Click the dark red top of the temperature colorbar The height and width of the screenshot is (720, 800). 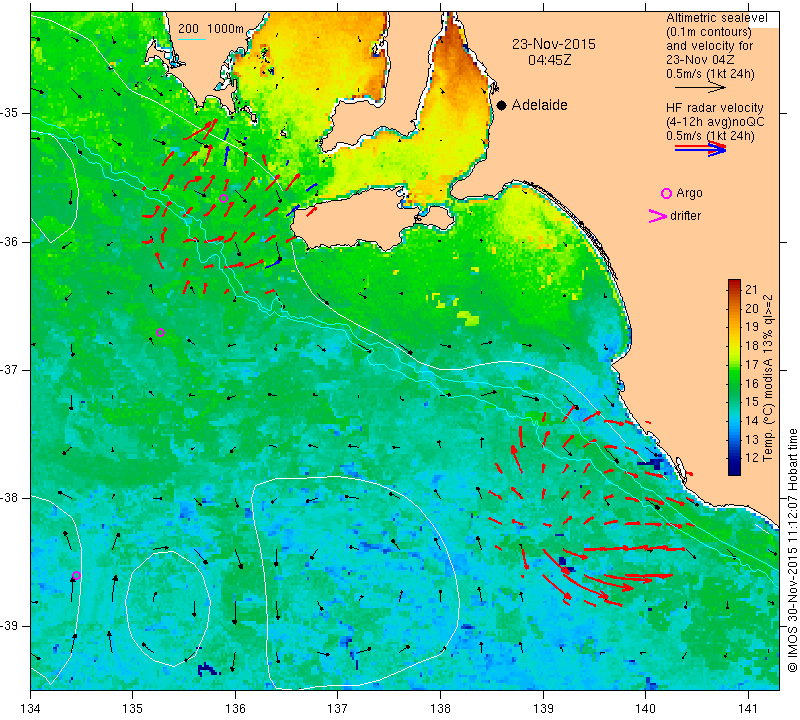[734, 283]
